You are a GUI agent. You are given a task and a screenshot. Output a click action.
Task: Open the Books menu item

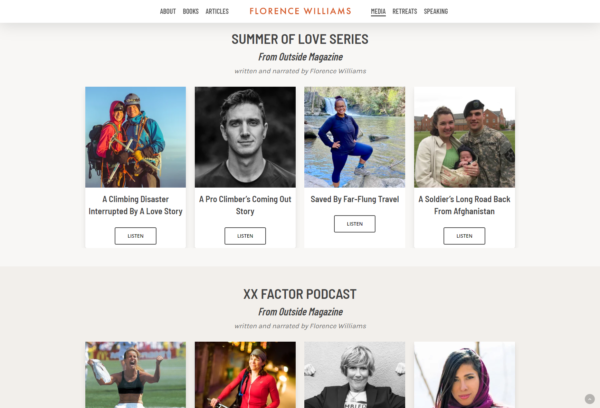191,11
